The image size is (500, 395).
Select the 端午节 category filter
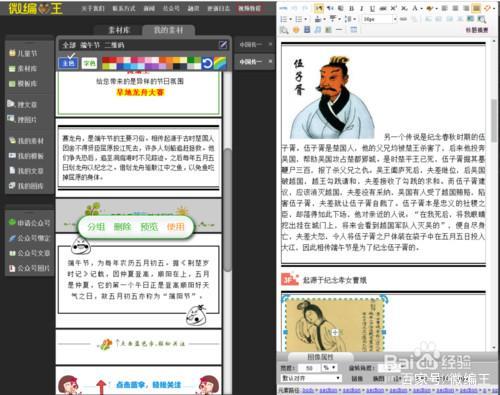click(90, 45)
